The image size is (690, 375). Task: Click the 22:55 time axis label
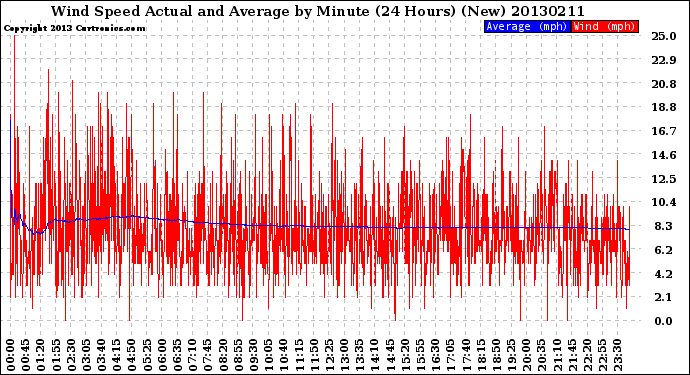click(602, 354)
